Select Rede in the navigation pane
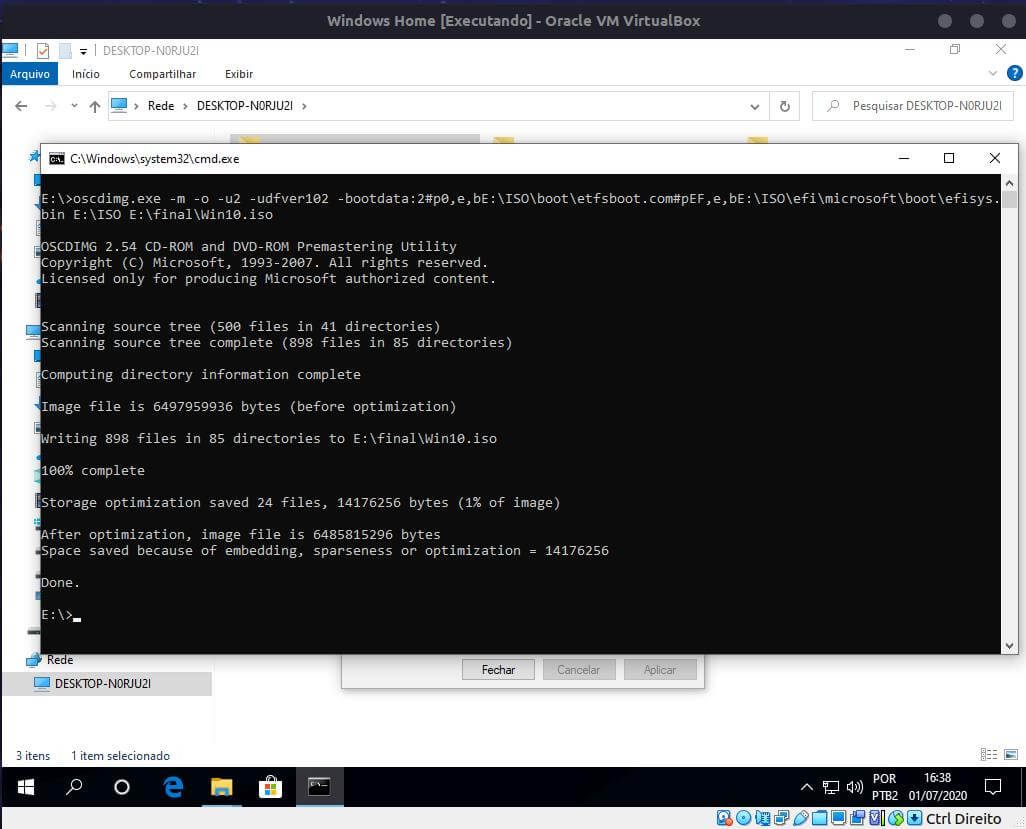The width and height of the screenshot is (1026, 829). [x=60, y=660]
